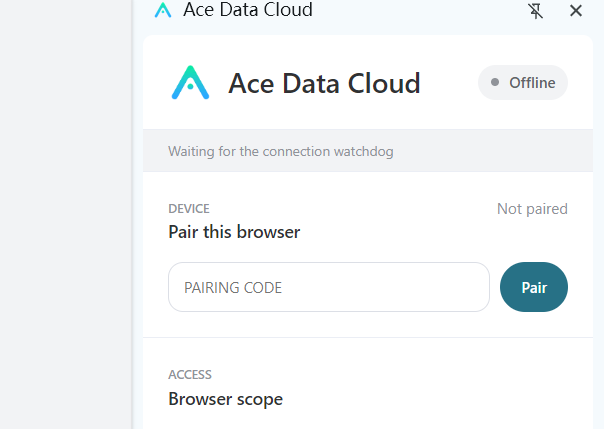
Task: Click the gray status dot beside Offline
Action: click(x=495, y=82)
